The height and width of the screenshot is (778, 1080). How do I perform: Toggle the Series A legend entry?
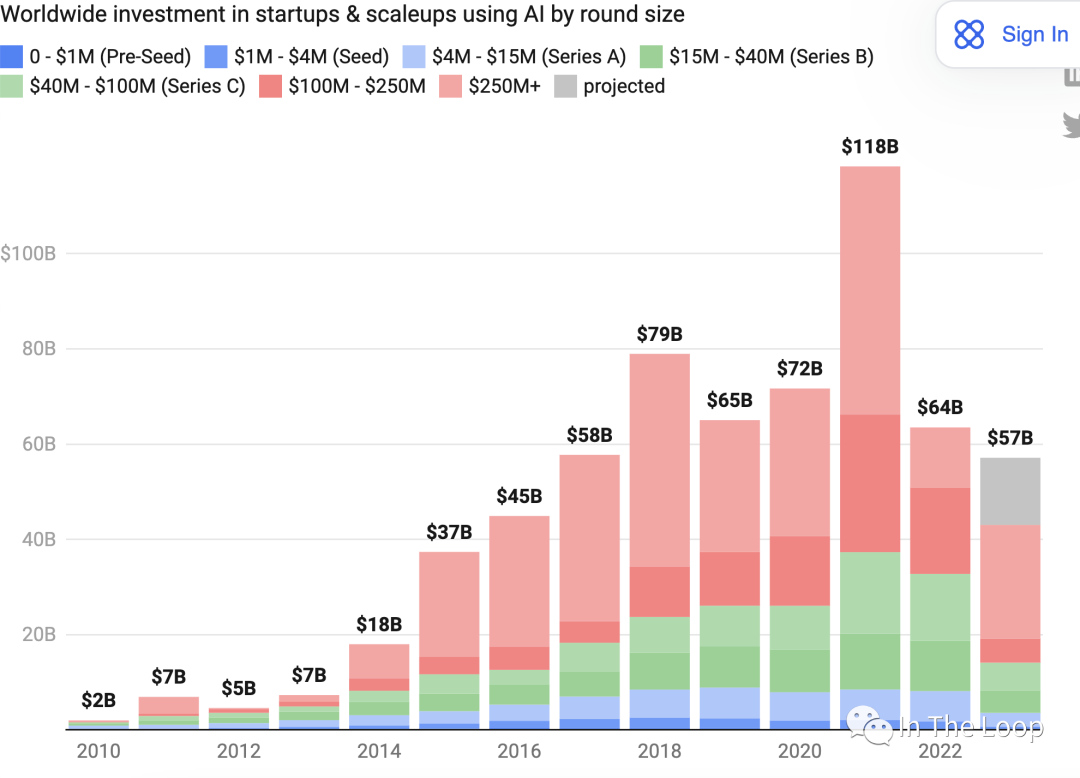(515, 56)
